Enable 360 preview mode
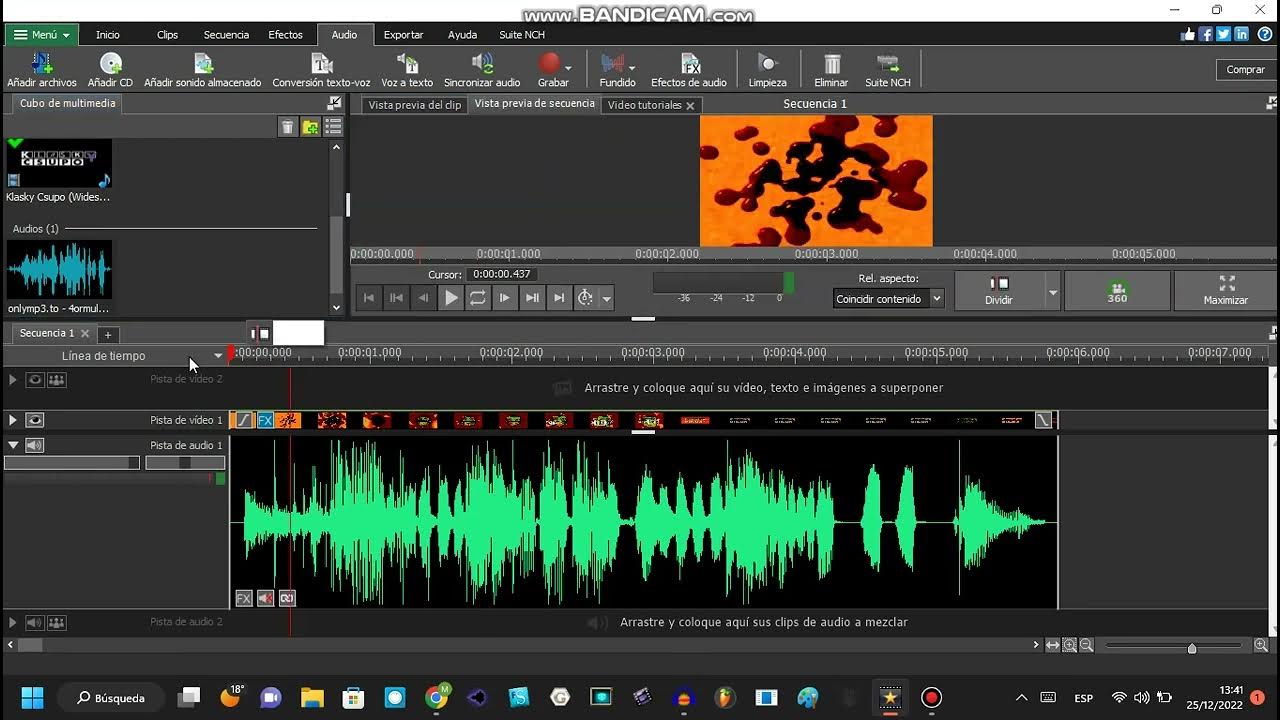Image resolution: width=1280 pixels, height=720 pixels. point(1117,291)
